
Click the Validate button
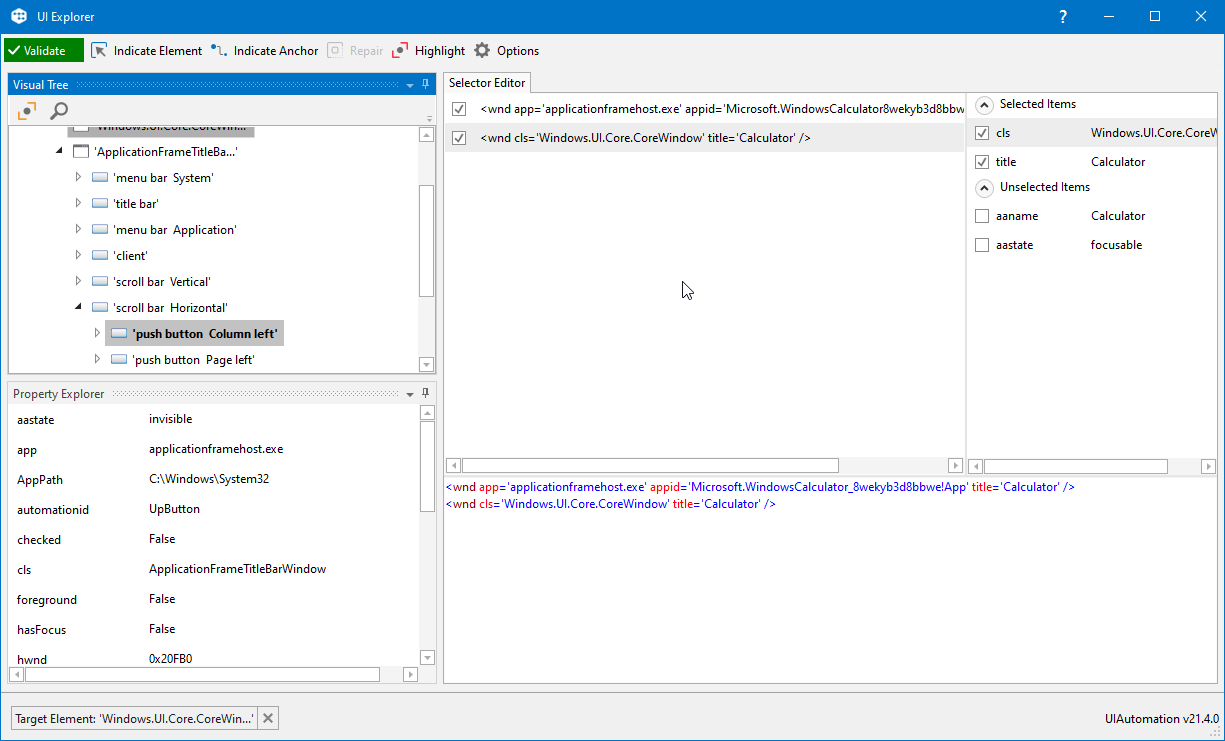coord(43,51)
